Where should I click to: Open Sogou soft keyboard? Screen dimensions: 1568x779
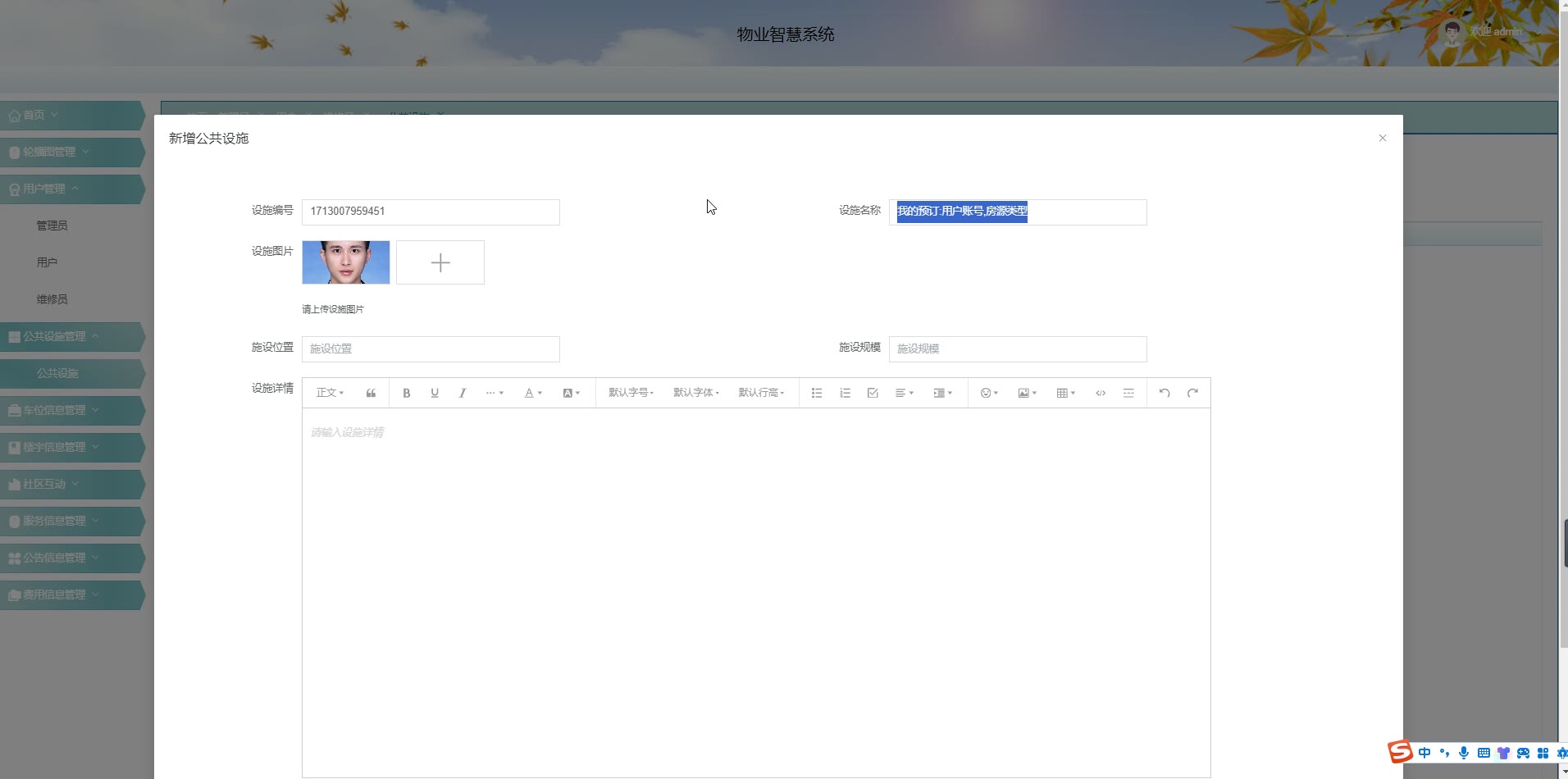1484,753
